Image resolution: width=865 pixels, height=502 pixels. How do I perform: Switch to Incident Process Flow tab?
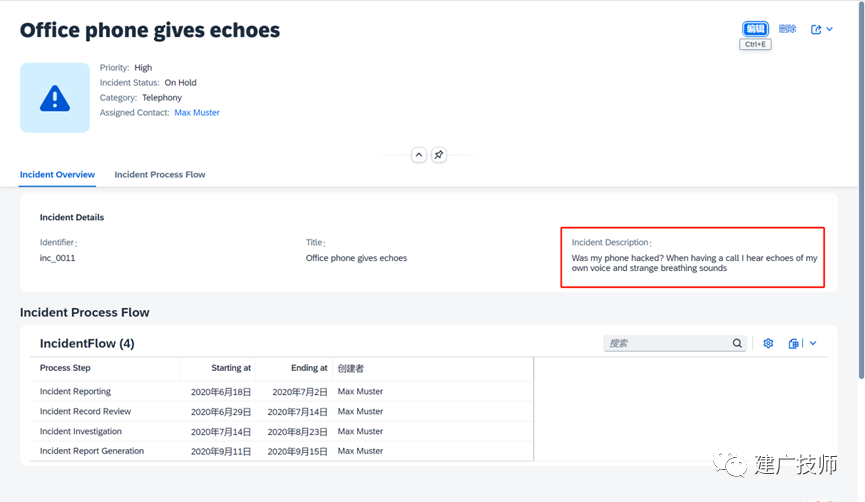[x=159, y=174]
